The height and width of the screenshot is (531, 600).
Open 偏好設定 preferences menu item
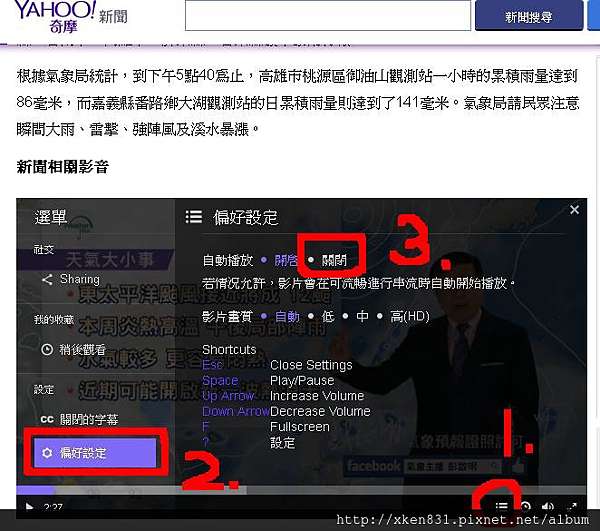click(95, 453)
